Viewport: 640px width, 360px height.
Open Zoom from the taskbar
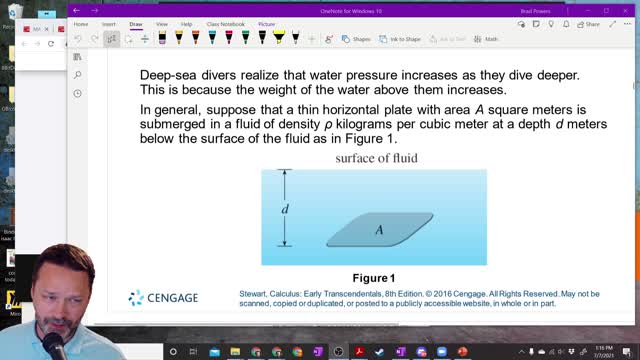click(x=442, y=351)
